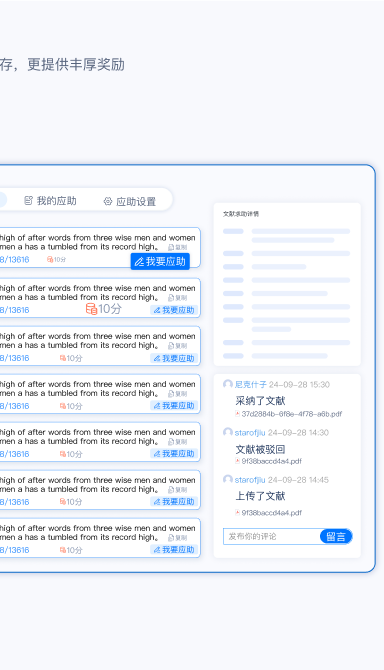The width and height of the screenshot is (384, 670).
Task: Switch to the 应助设置 tab
Action: (130, 201)
